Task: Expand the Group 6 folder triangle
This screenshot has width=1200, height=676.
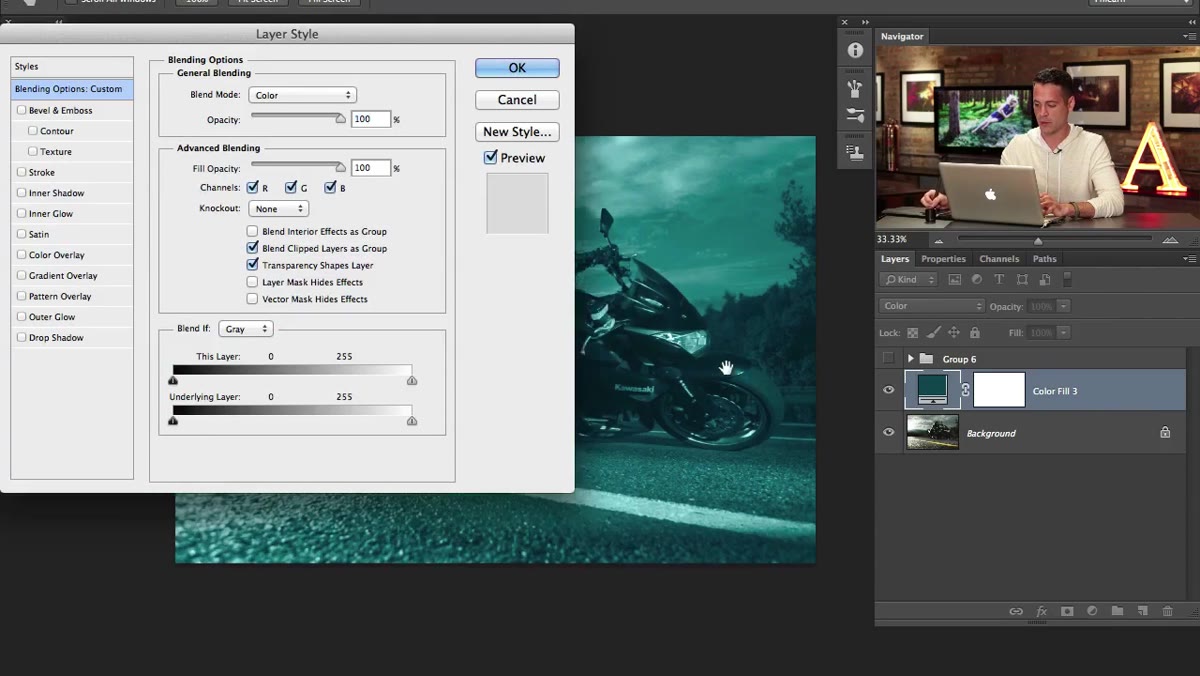Action: tap(910, 358)
